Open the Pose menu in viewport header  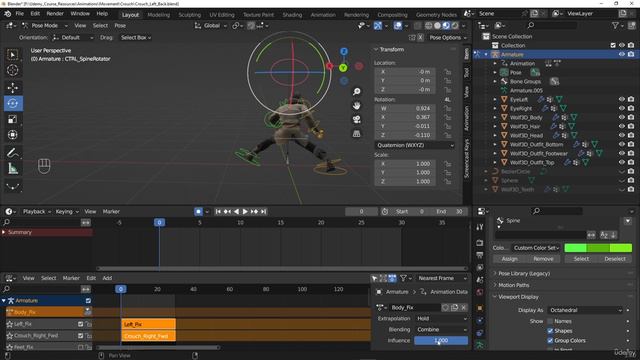pyautogui.click(x=120, y=25)
